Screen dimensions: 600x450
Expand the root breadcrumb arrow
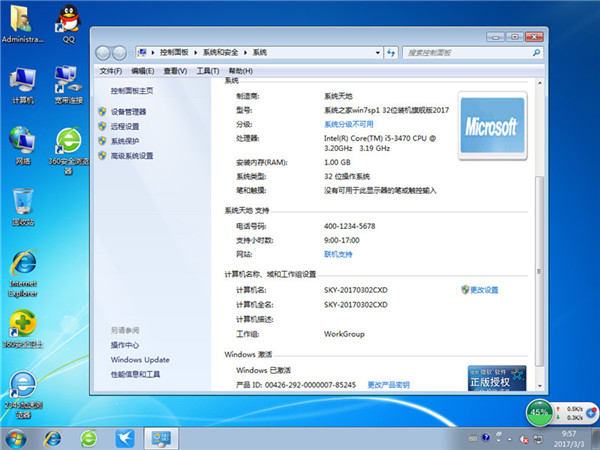coord(152,52)
